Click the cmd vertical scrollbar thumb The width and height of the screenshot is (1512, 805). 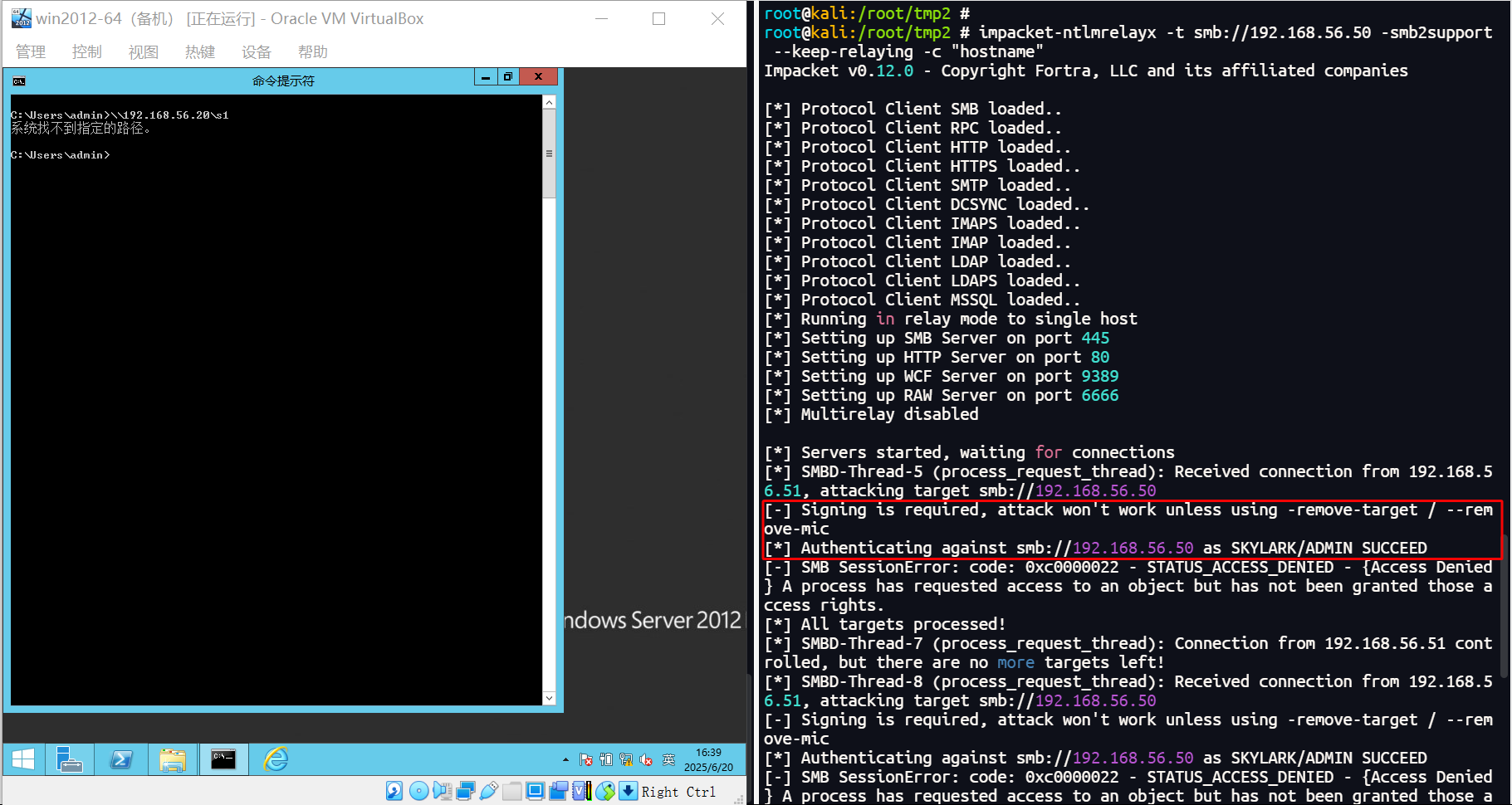click(x=549, y=154)
